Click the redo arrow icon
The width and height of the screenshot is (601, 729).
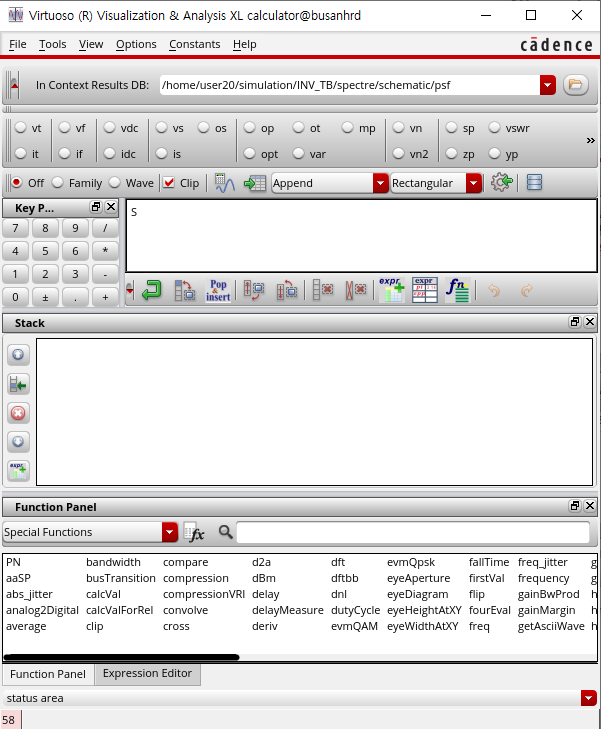point(526,291)
